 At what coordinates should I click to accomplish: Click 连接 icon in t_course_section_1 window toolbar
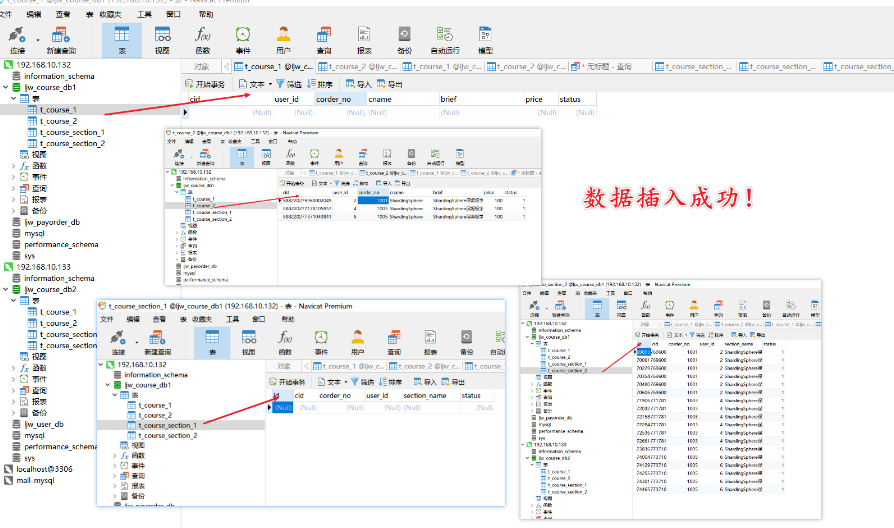coord(118,342)
